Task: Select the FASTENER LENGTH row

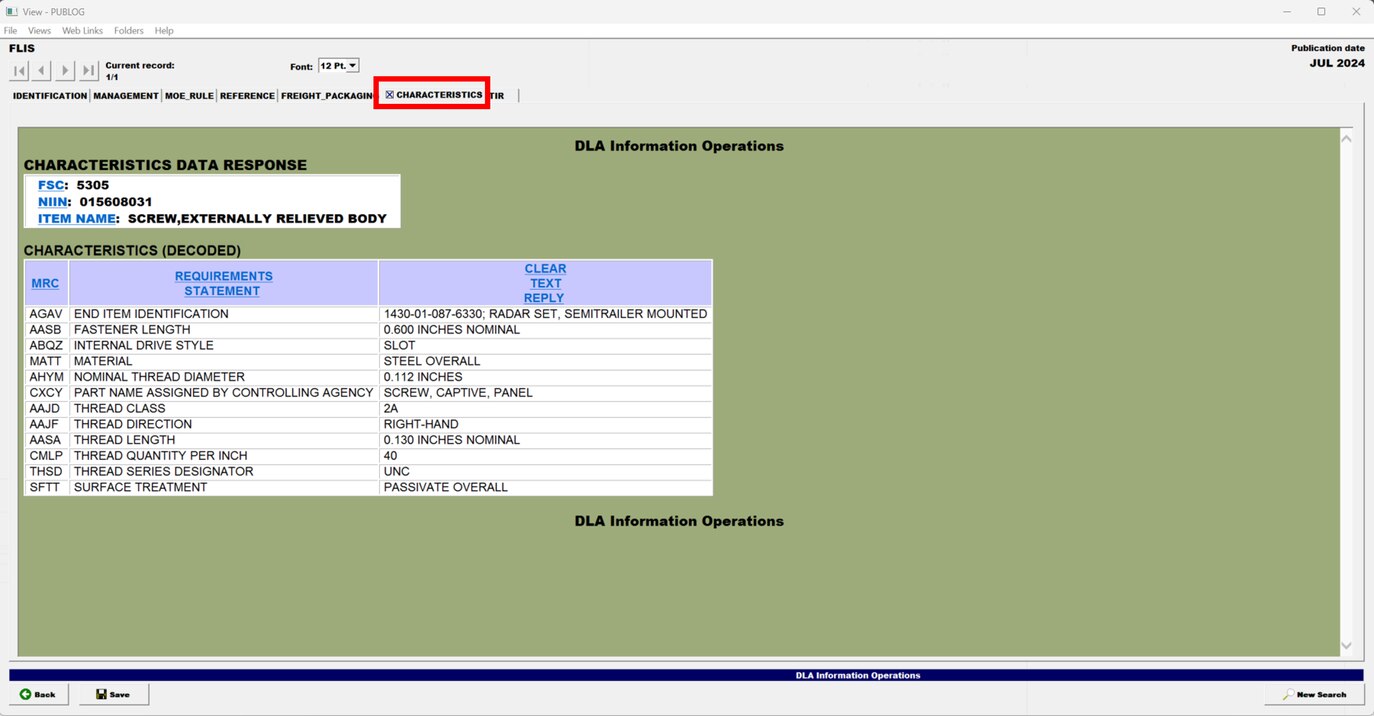Action: click(369, 330)
